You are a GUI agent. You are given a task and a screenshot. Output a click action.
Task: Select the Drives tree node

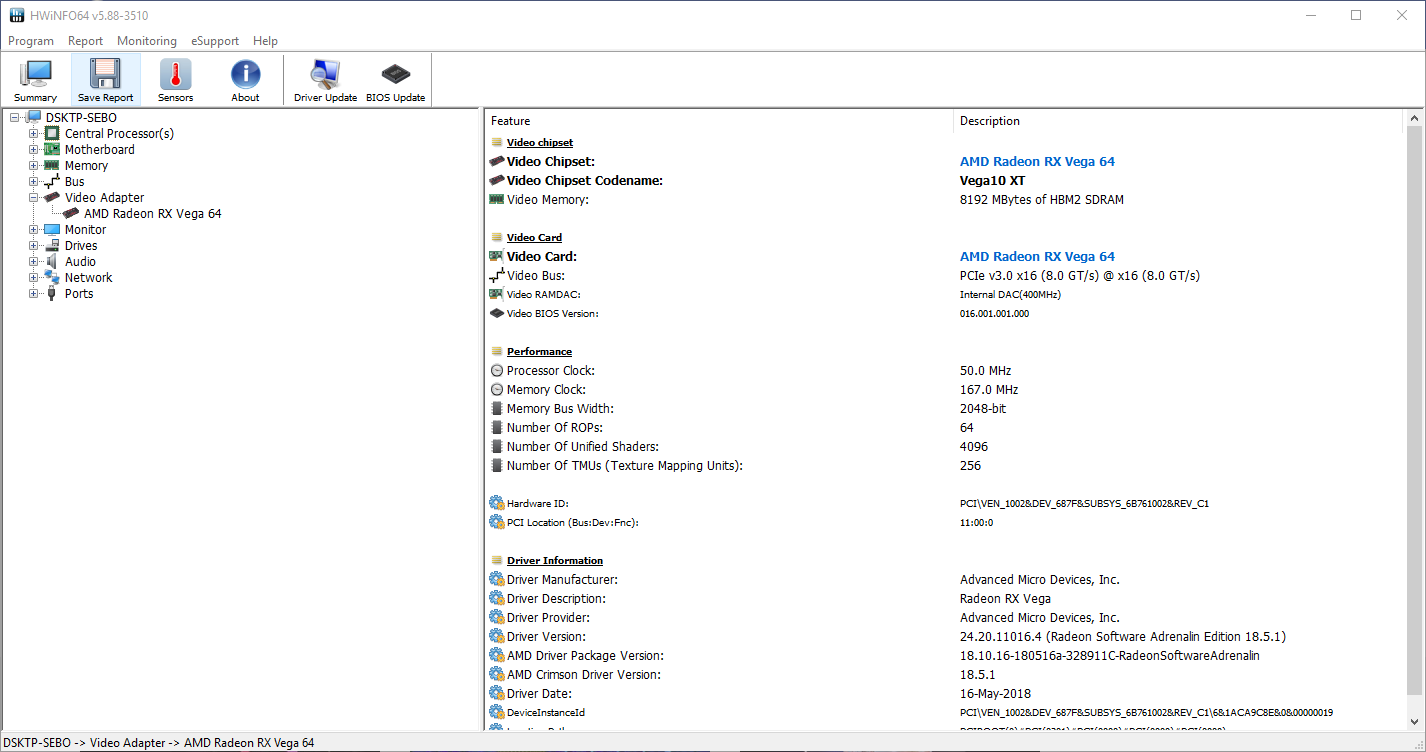[x=81, y=246]
